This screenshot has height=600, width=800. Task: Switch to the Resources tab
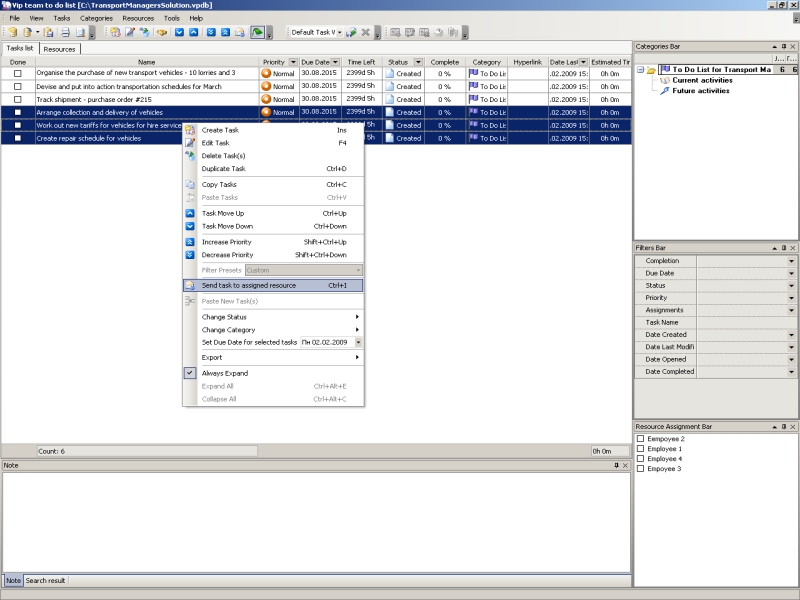pos(60,48)
